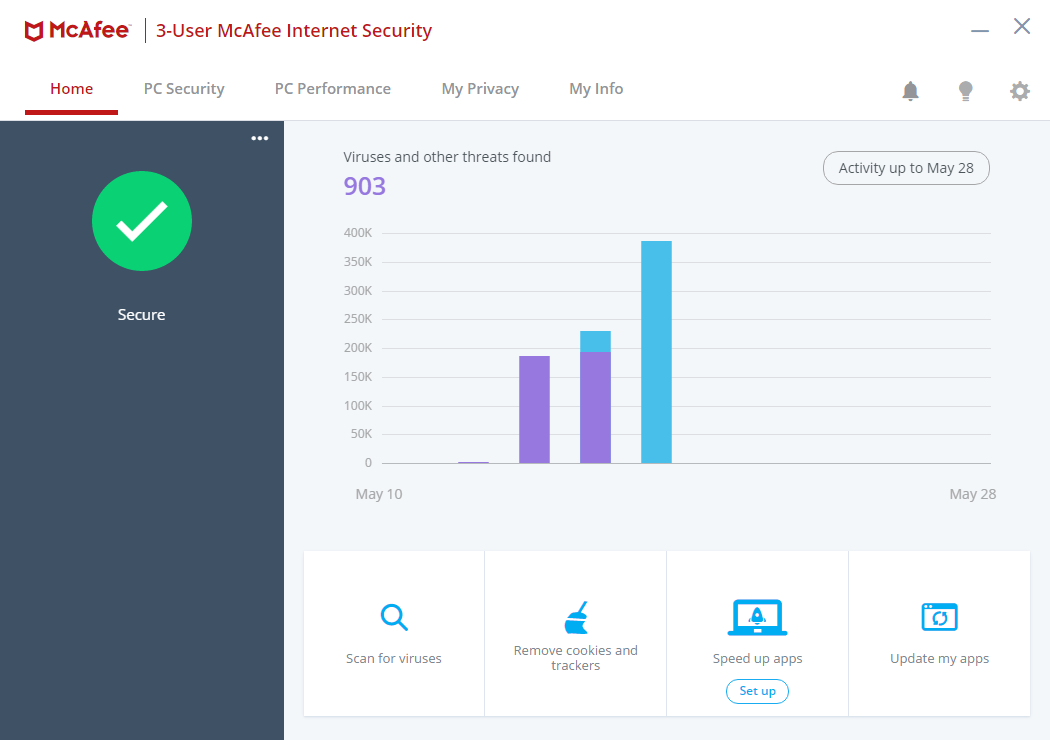Select the My Info tab

pyautogui.click(x=596, y=89)
